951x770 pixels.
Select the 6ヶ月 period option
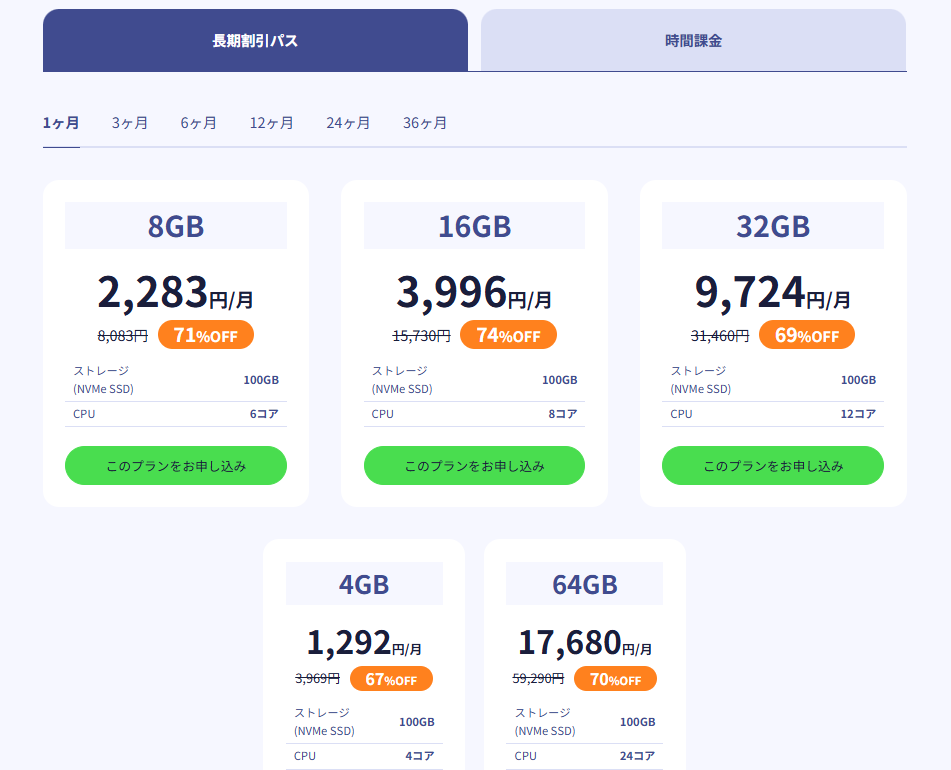pos(199,123)
